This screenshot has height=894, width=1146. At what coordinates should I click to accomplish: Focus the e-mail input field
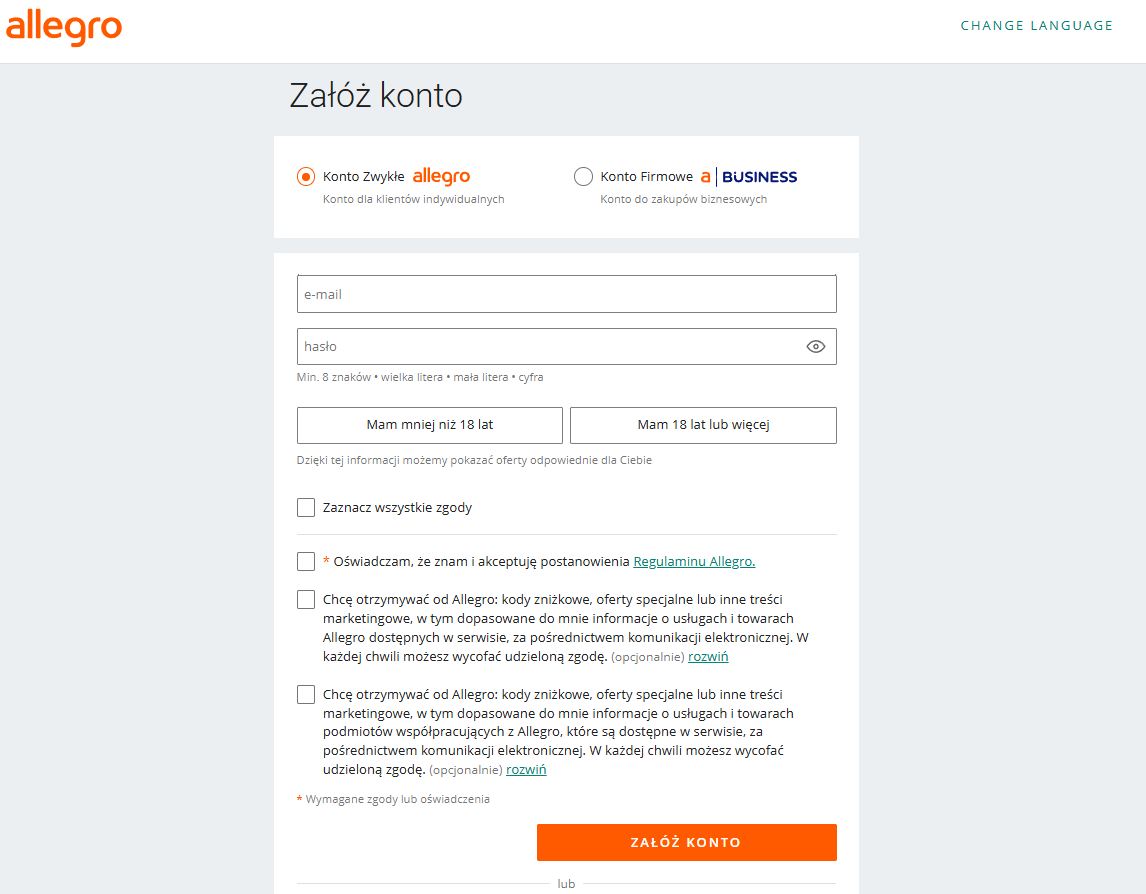(x=566, y=295)
